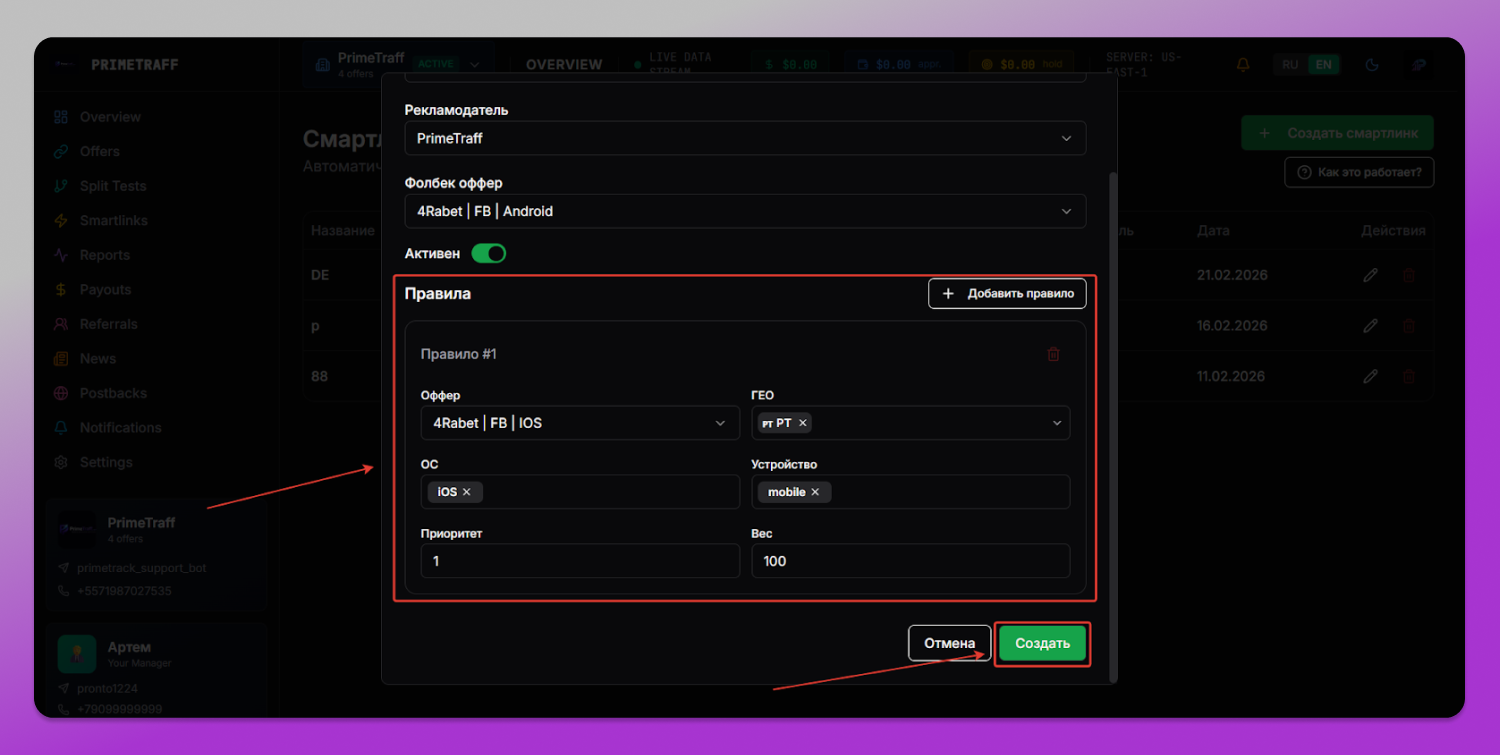
Task: Delete the smartlink dated 11.02.2026
Action: (1409, 377)
